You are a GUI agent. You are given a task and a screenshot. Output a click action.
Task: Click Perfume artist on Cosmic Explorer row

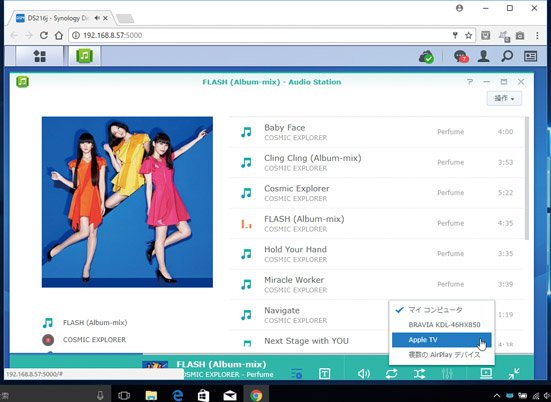(x=450, y=193)
